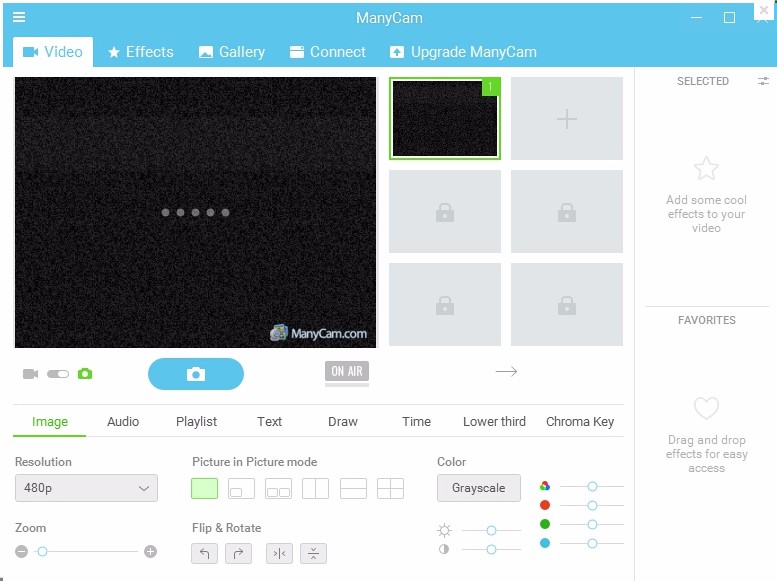The image size is (777, 581).
Task: Open the Chroma Key tab
Action: [x=580, y=421]
